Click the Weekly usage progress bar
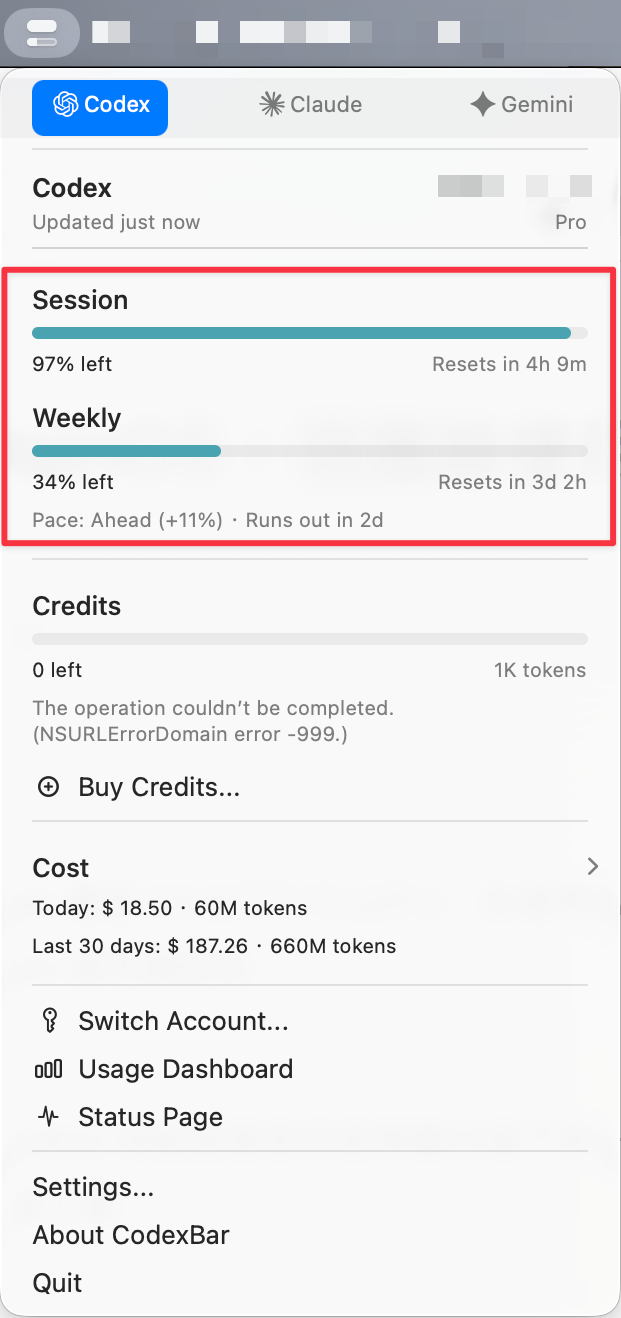Screen dimensions: 621x1318 tap(310, 451)
